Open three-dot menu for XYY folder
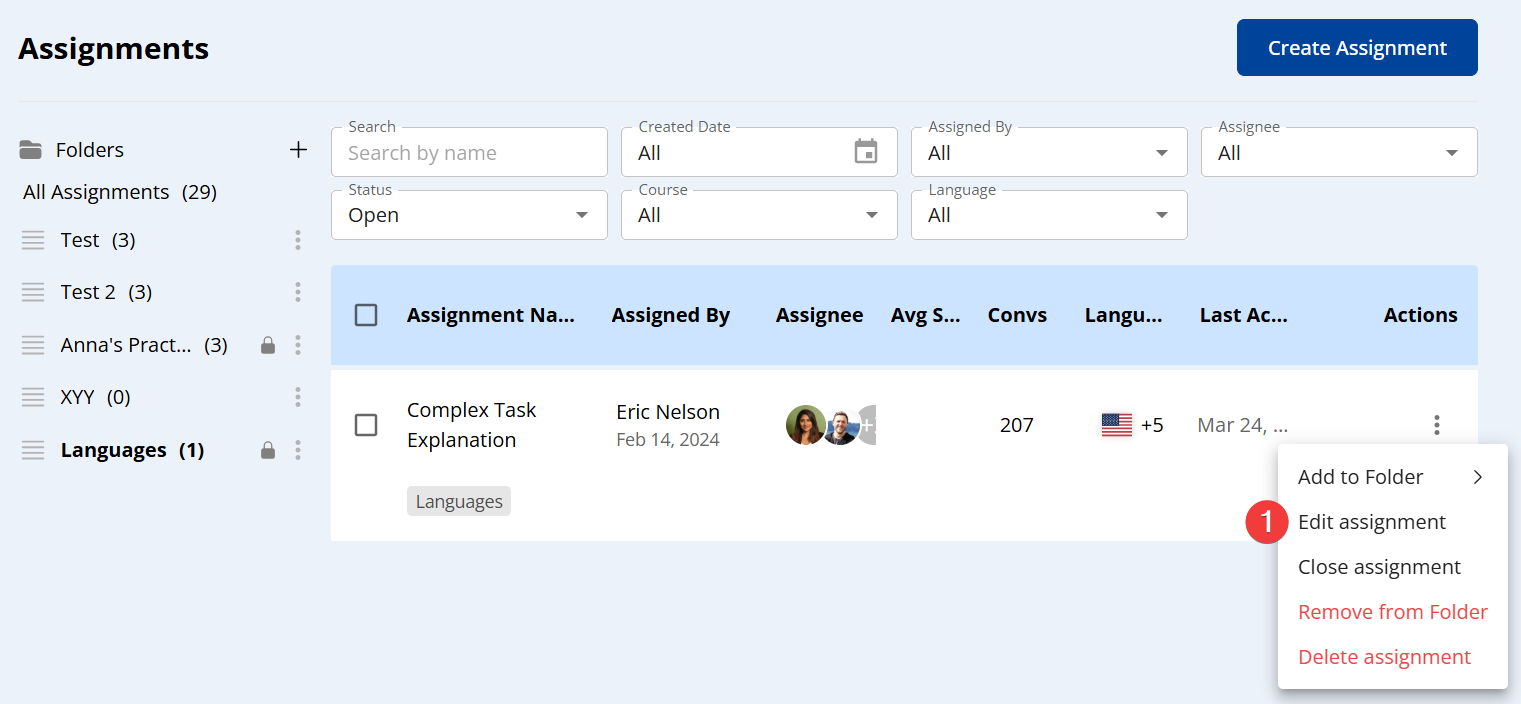The height and width of the screenshot is (704, 1521). click(x=298, y=397)
